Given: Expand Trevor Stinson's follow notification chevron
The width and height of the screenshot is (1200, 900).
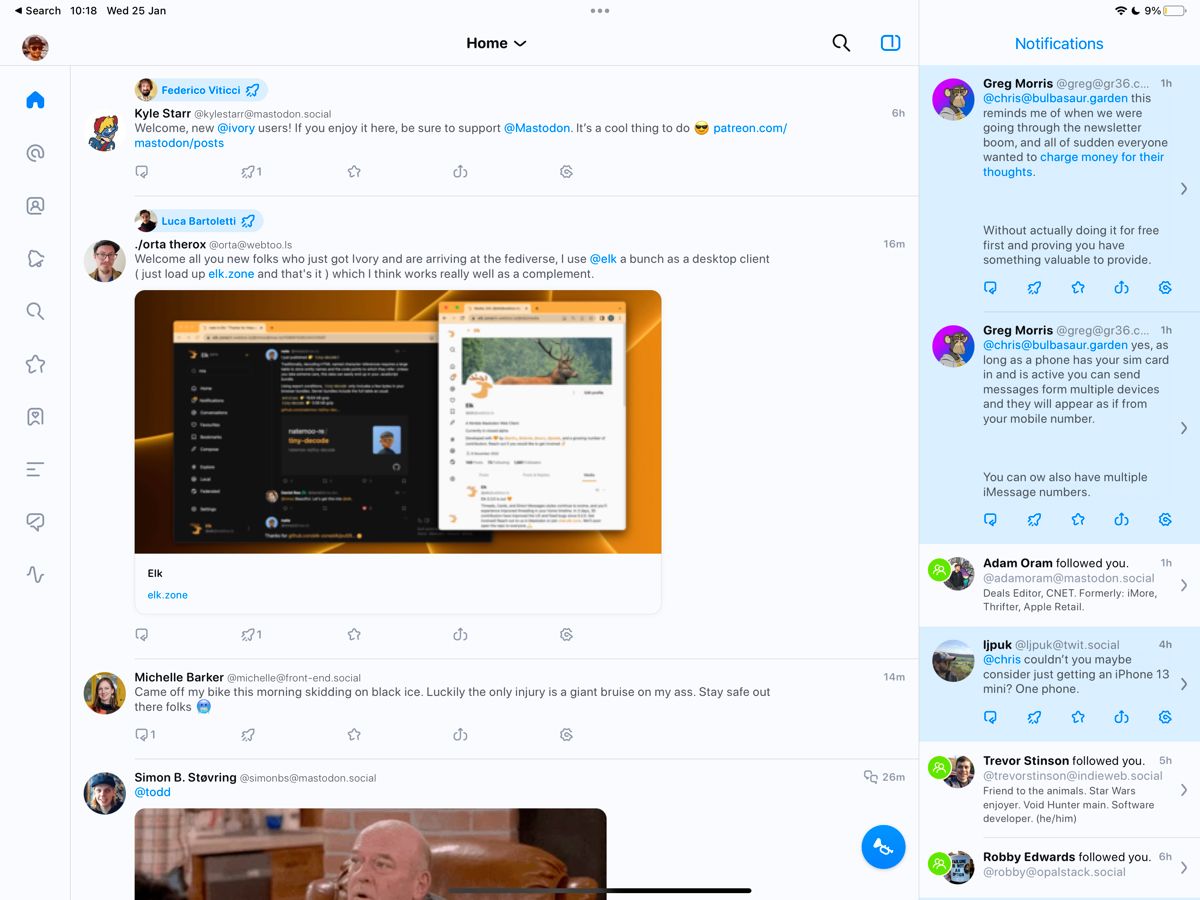Looking at the screenshot, I should [x=1184, y=790].
